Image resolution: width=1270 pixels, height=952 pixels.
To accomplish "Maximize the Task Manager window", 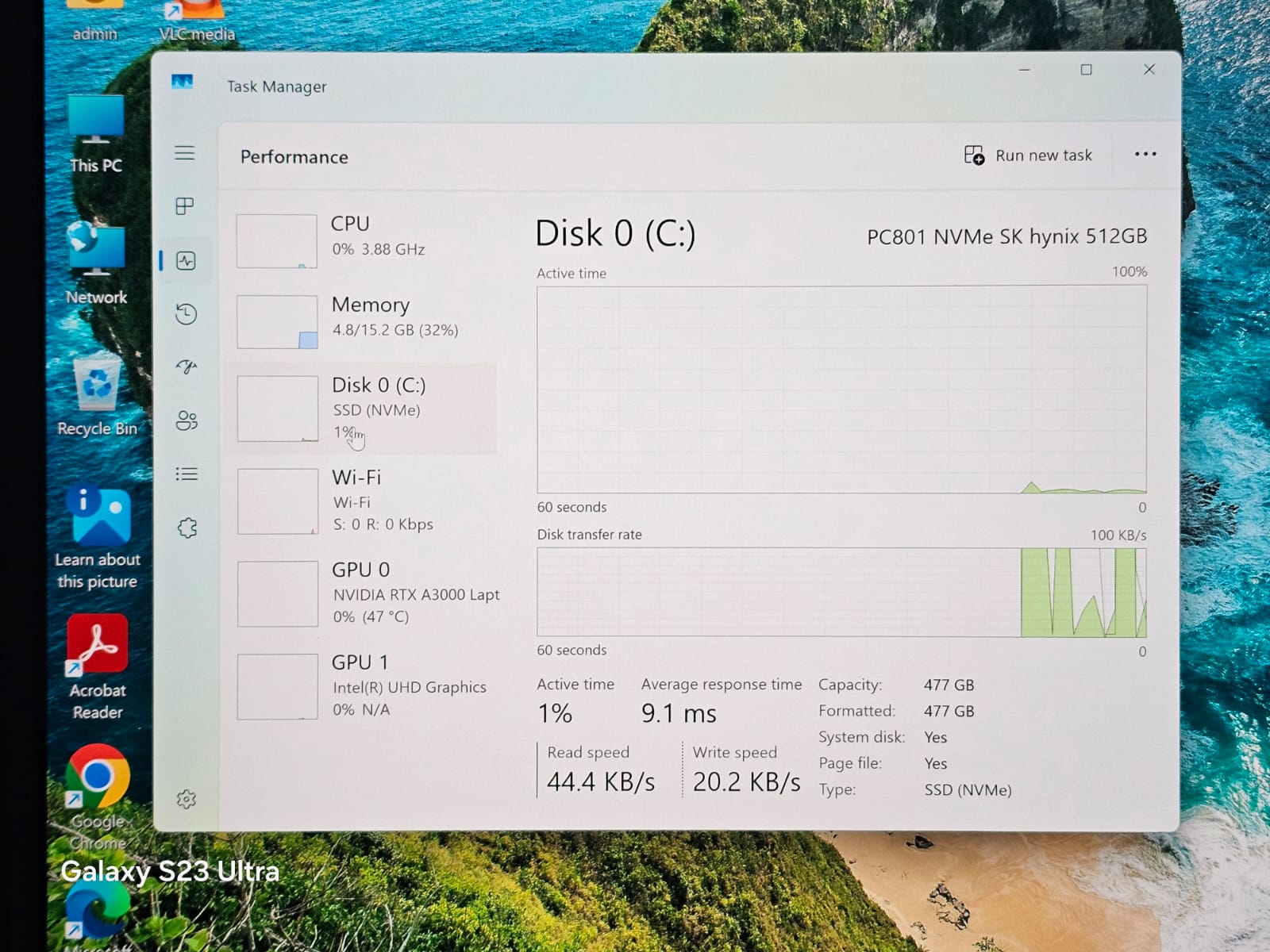I will point(1086,70).
